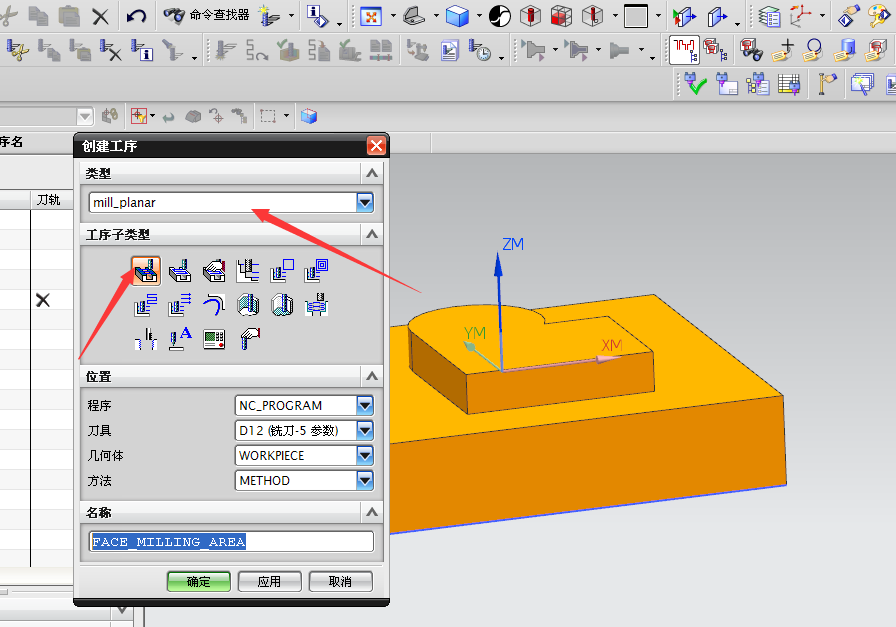Image resolution: width=896 pixels, height=627 pixels.
Task: Open the rectangle selection mode dropdown arrow
Action: coord(286,117)
